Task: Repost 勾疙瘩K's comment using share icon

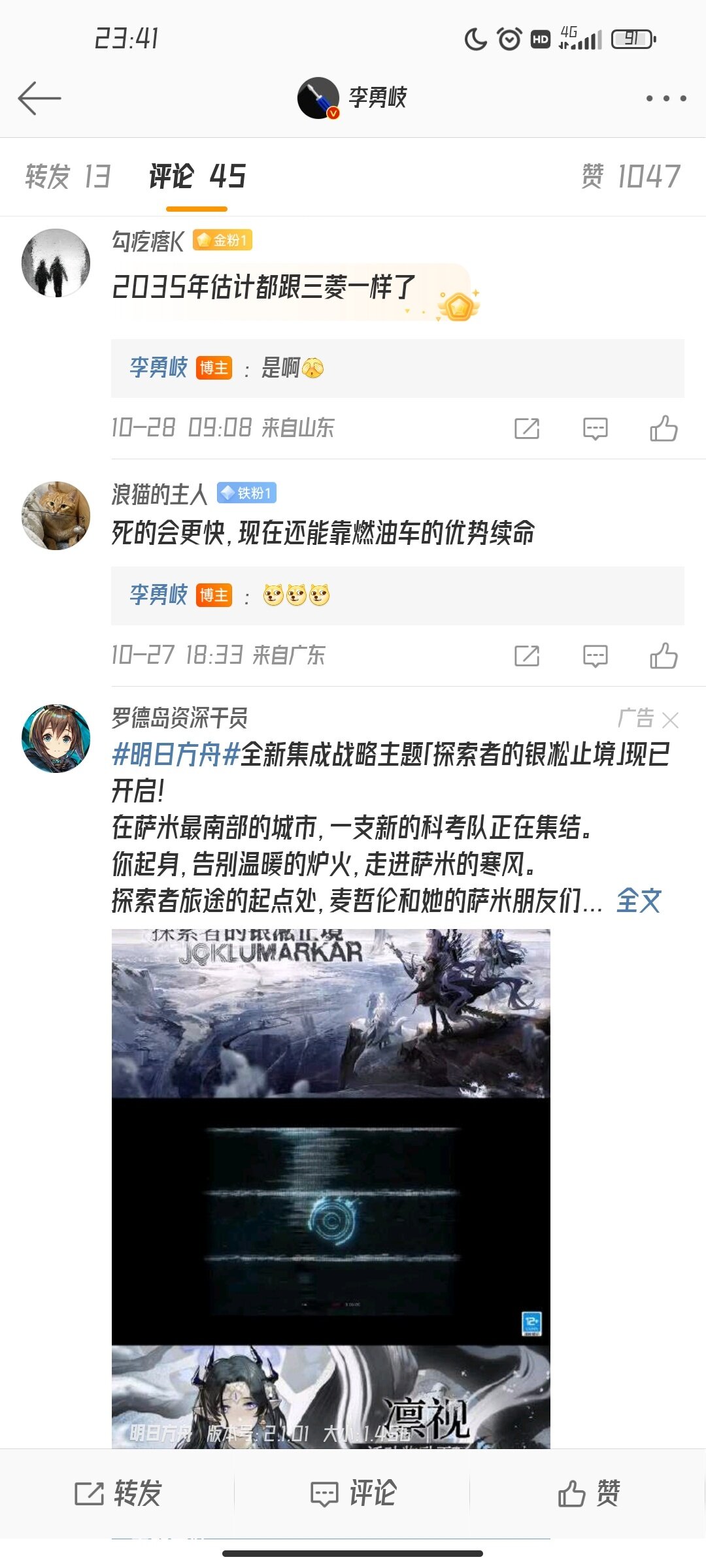Action: [527, 429]
